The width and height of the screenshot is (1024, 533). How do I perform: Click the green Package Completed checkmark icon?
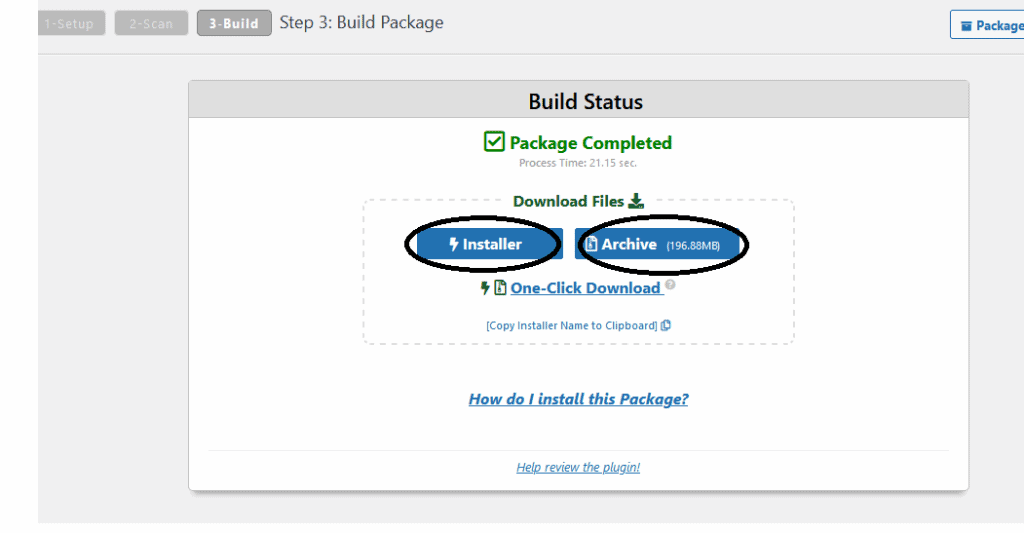(x=494, y=141)
